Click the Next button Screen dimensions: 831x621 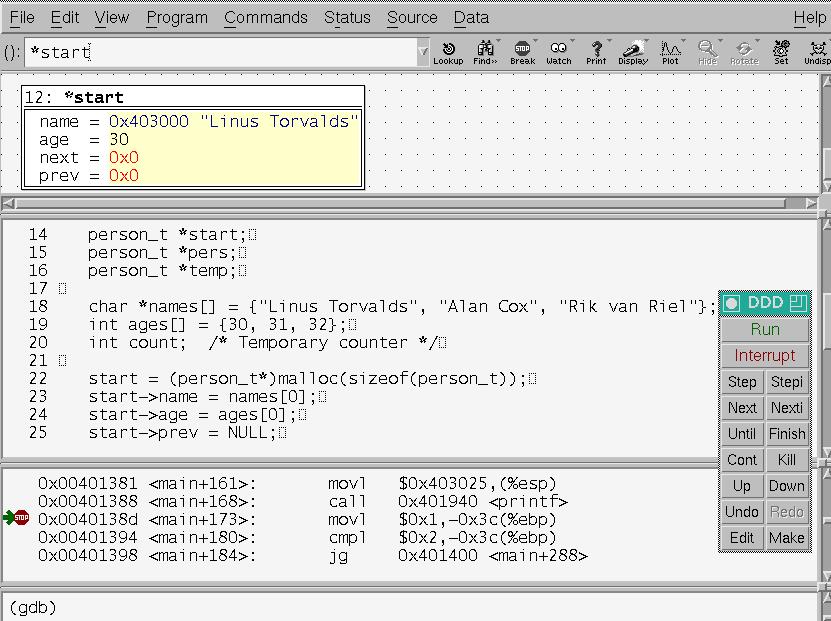point(742,407)
